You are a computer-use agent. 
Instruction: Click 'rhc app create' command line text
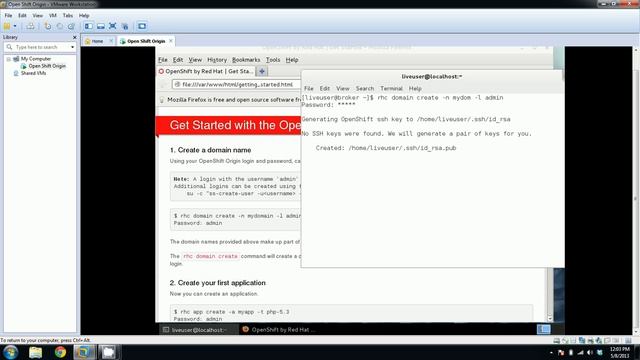click(231, 312)
